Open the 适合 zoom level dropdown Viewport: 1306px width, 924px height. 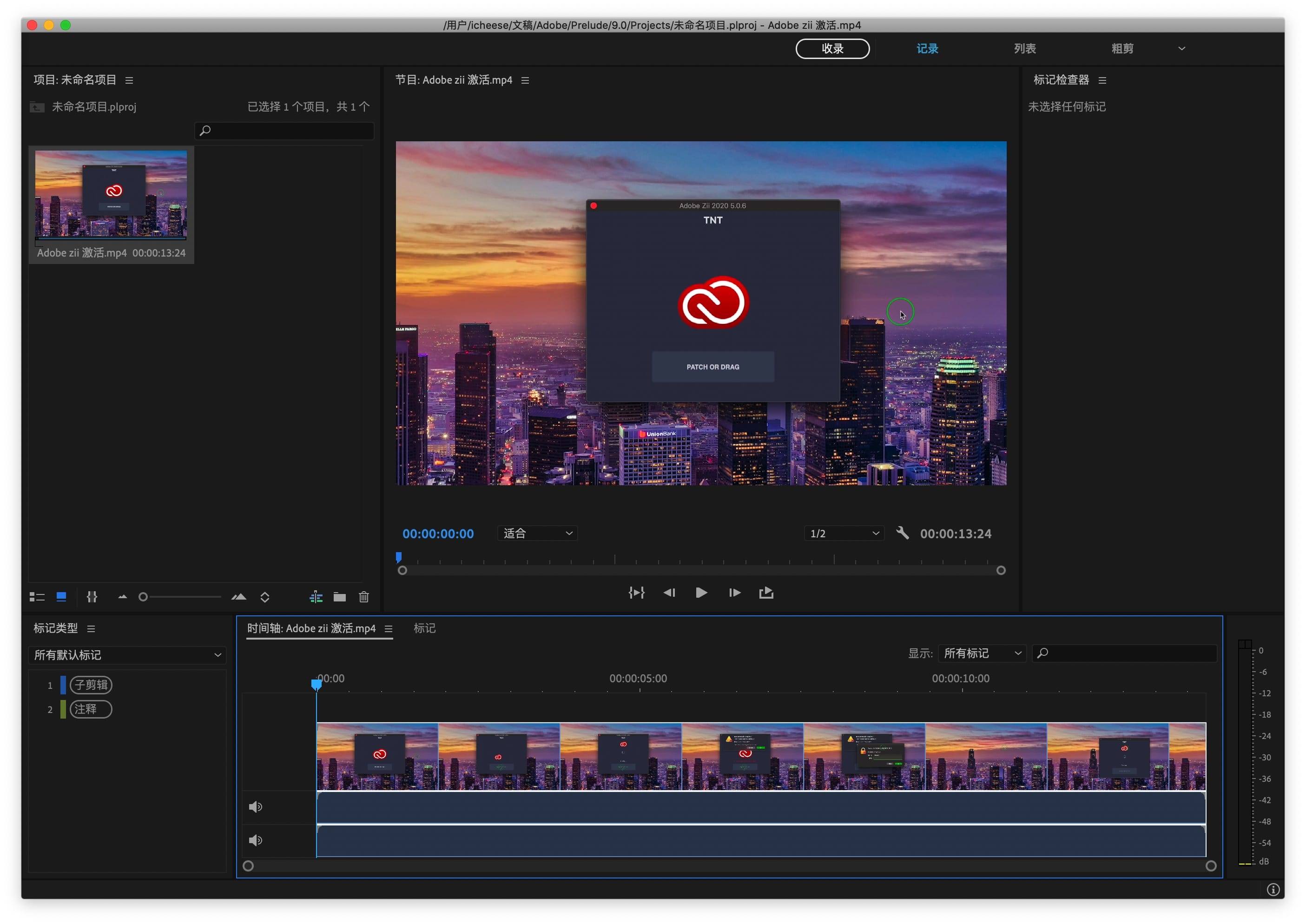(537, 533)
